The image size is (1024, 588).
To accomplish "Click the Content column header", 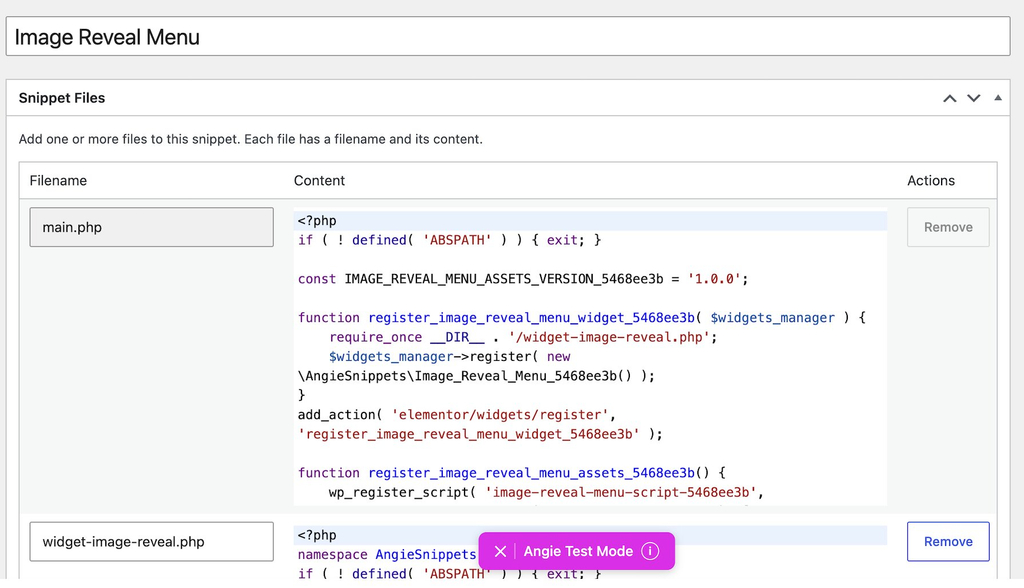I will (319, 180).
